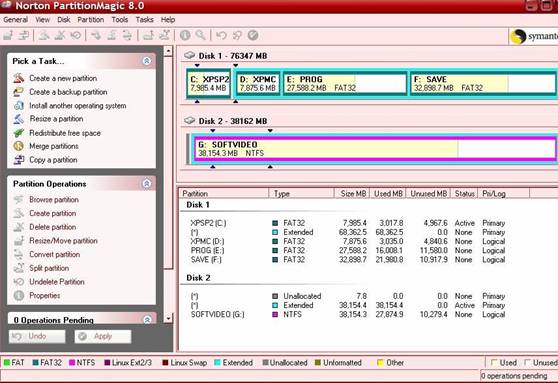Sort by the Type column header

pos(301,193)
